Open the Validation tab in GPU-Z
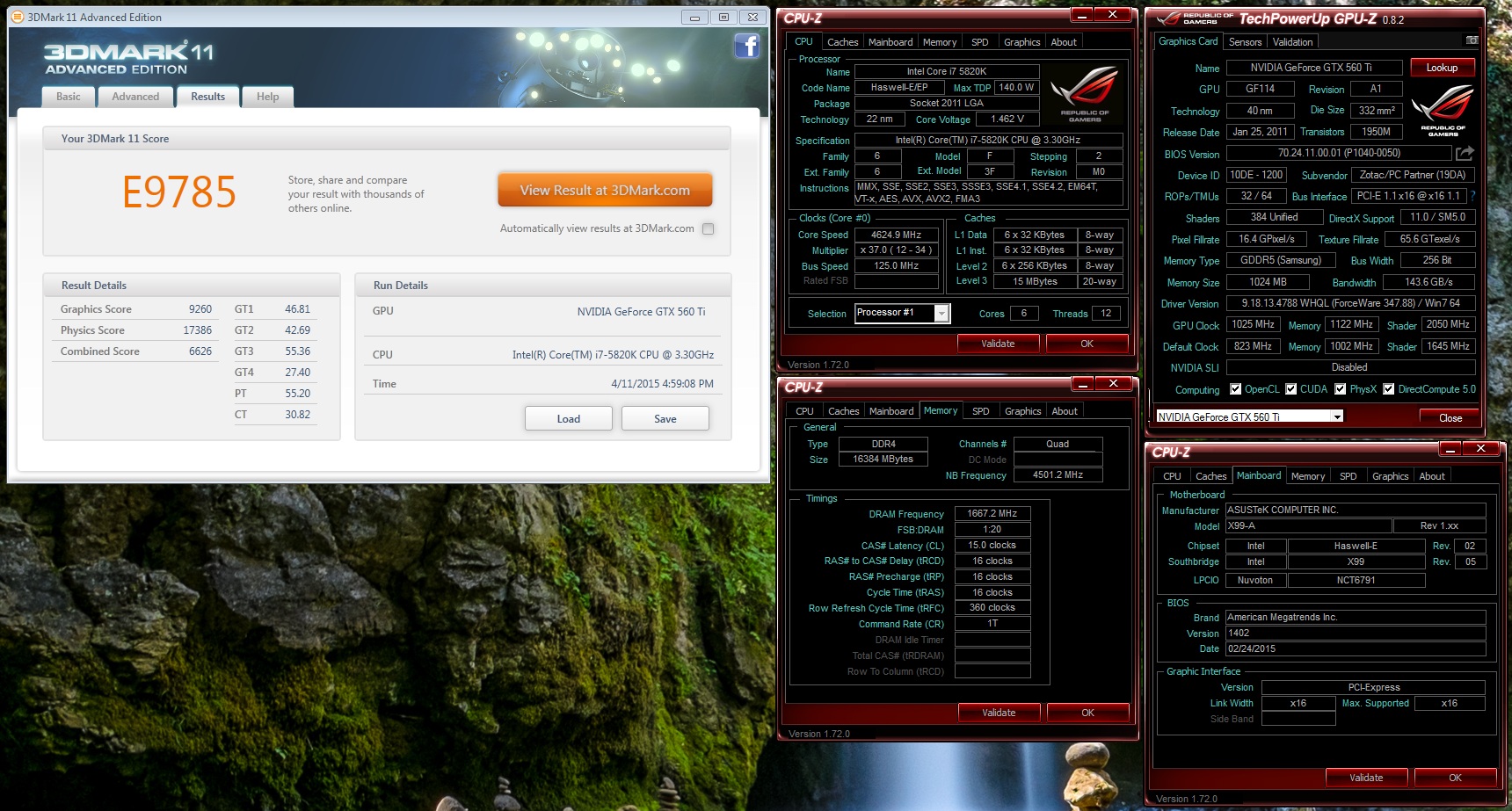Screen dimensions: 1512x811 tap(1292, 42)
